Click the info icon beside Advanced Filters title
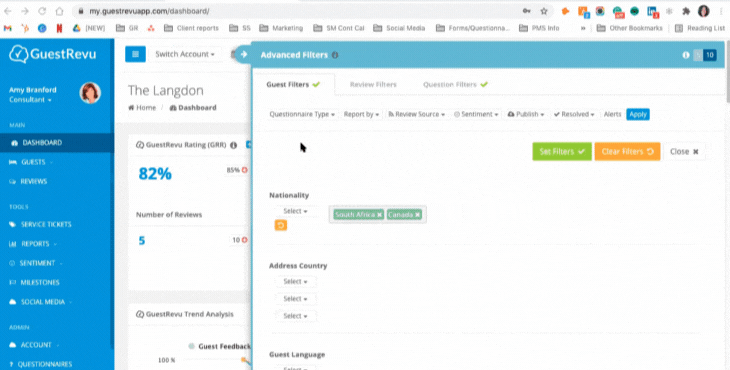Viewport: 730px width, 370px height. click(335, 55)
